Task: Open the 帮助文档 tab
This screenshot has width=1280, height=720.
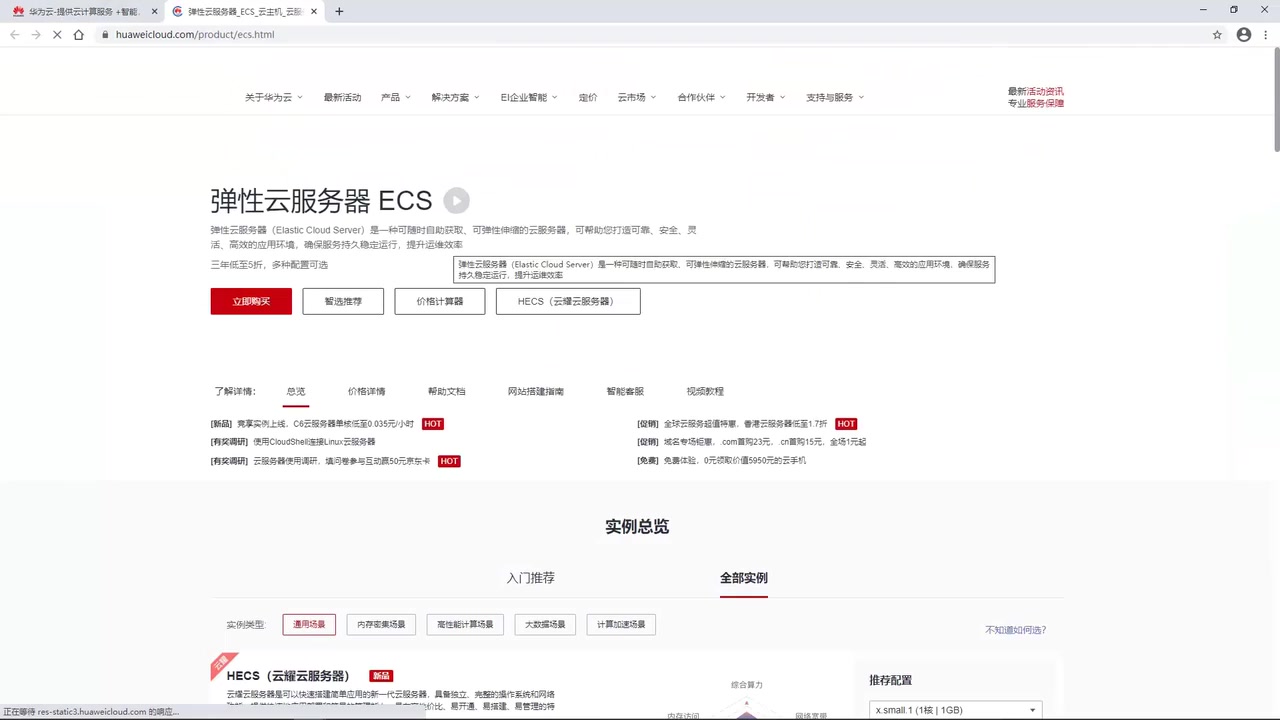Action: (x=446, y=391)
